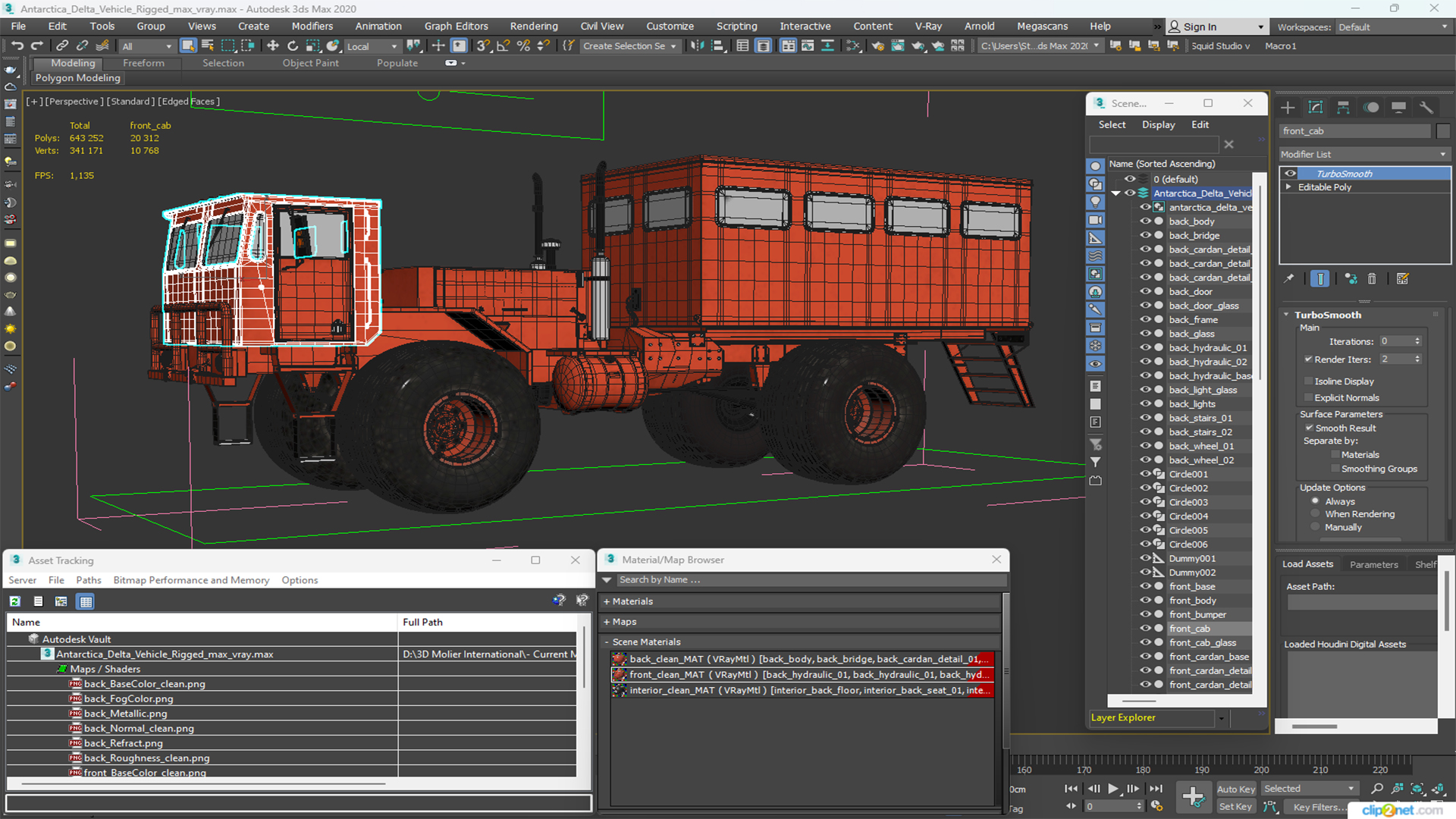Expand the Maps group in browser
This screenshot has width=1456, height=819.
tap(607, 622)
